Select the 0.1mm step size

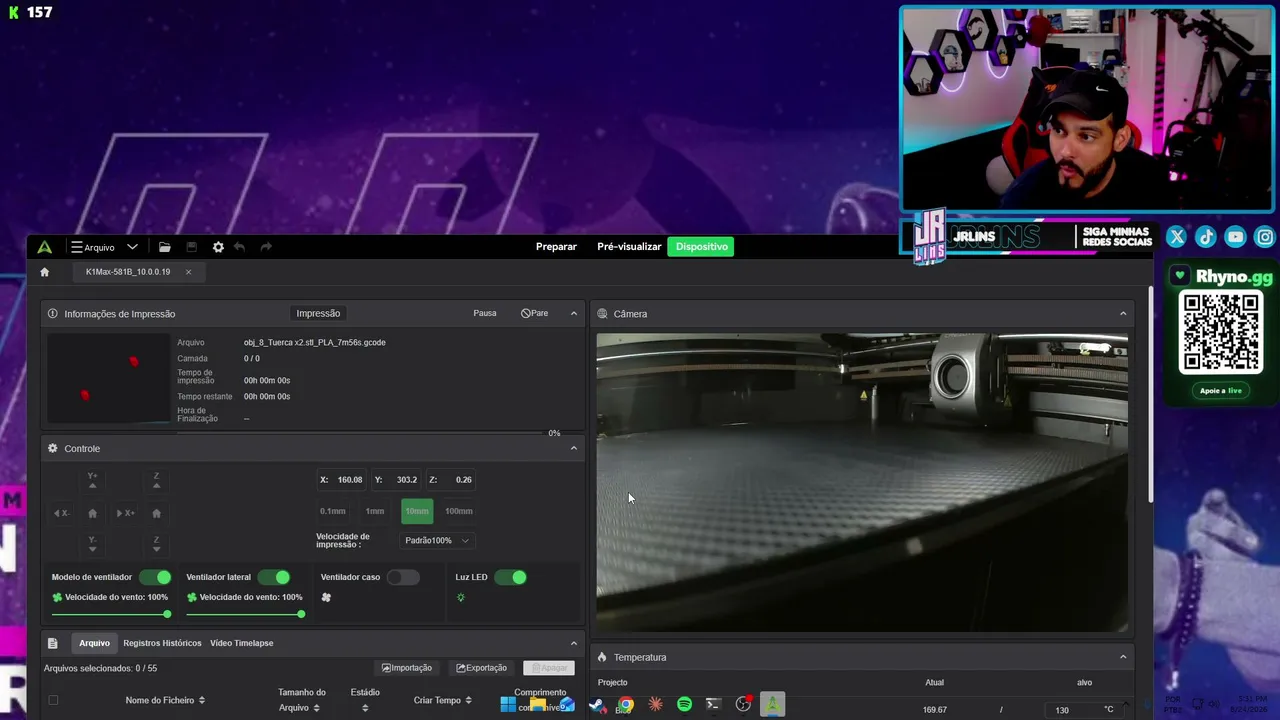coord(333,511)
